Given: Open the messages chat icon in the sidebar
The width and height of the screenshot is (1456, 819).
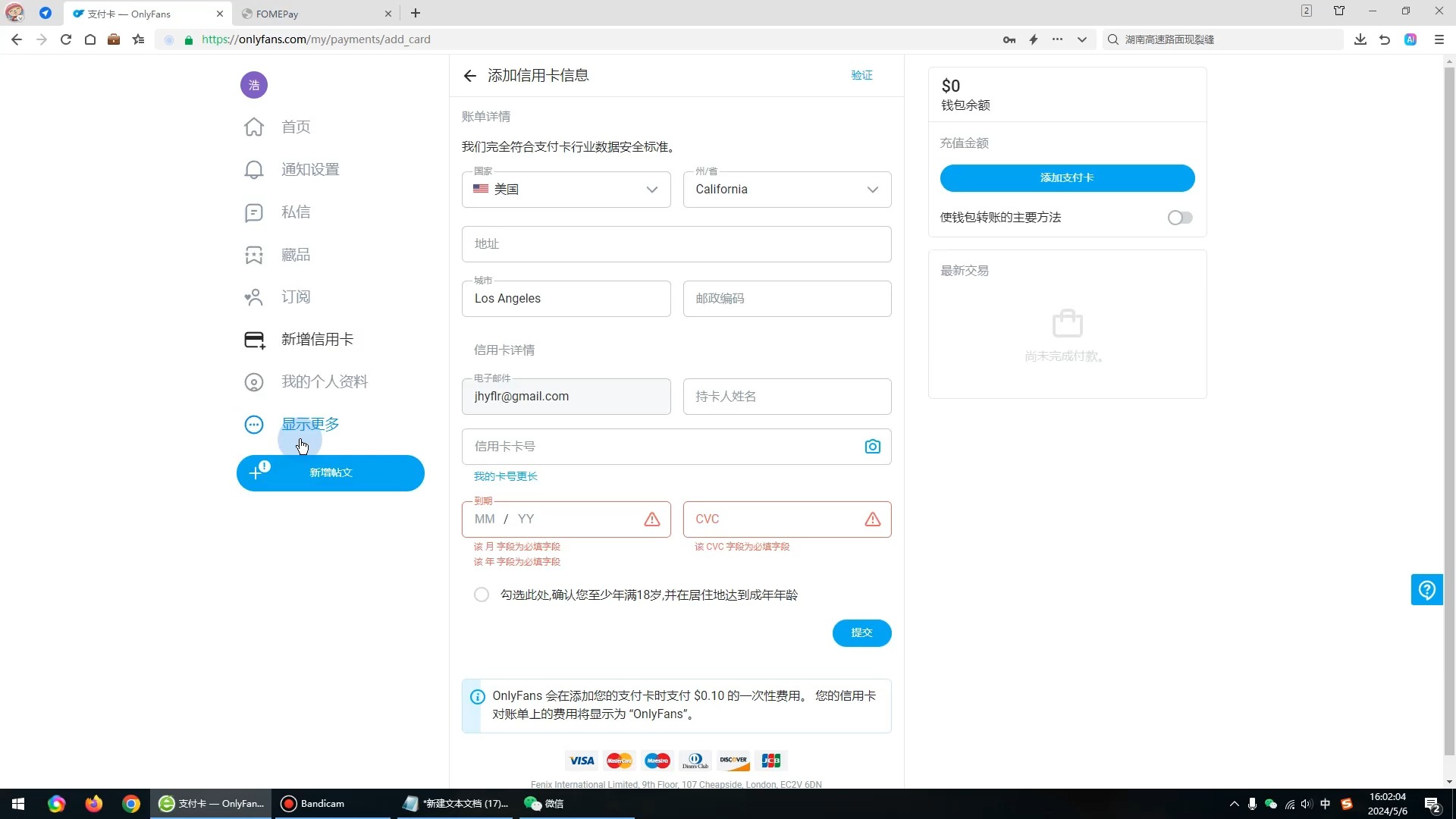Looking at the screenshot, I should tap(254, 212).
